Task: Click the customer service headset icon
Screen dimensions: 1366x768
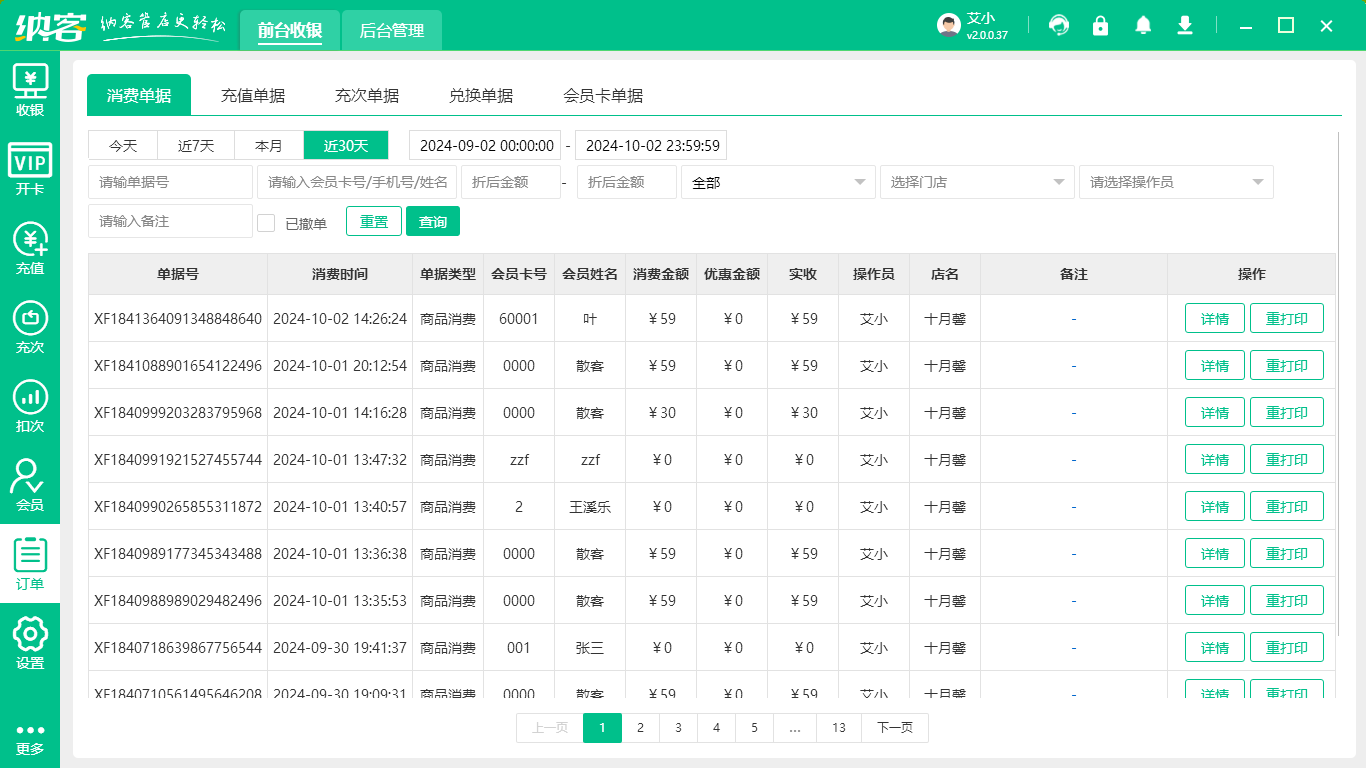Action: [x=1058, y=26]
